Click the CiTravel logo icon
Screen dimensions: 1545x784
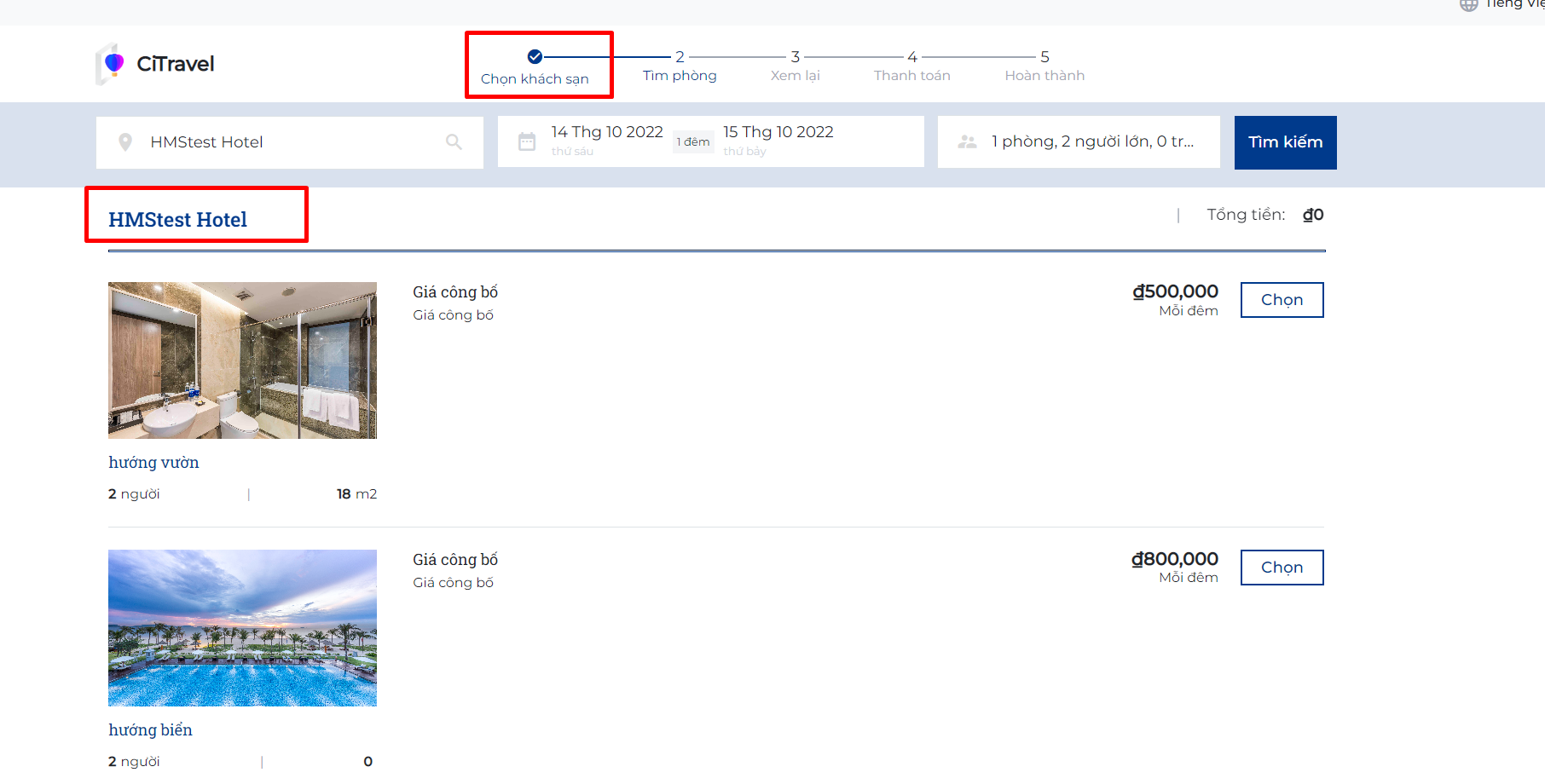[x=112, y=64]
